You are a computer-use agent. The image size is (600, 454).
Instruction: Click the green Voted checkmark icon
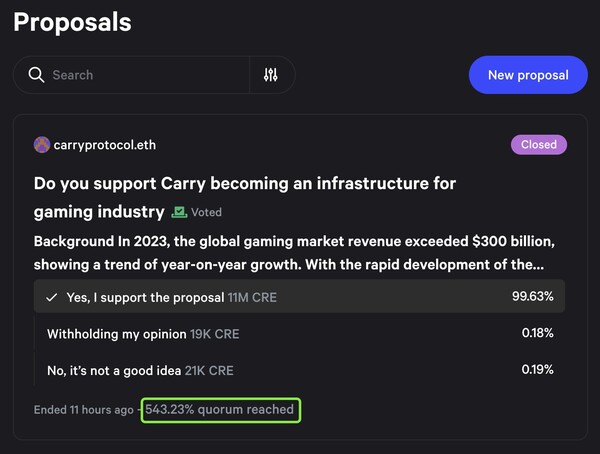[x=180, y=212]
